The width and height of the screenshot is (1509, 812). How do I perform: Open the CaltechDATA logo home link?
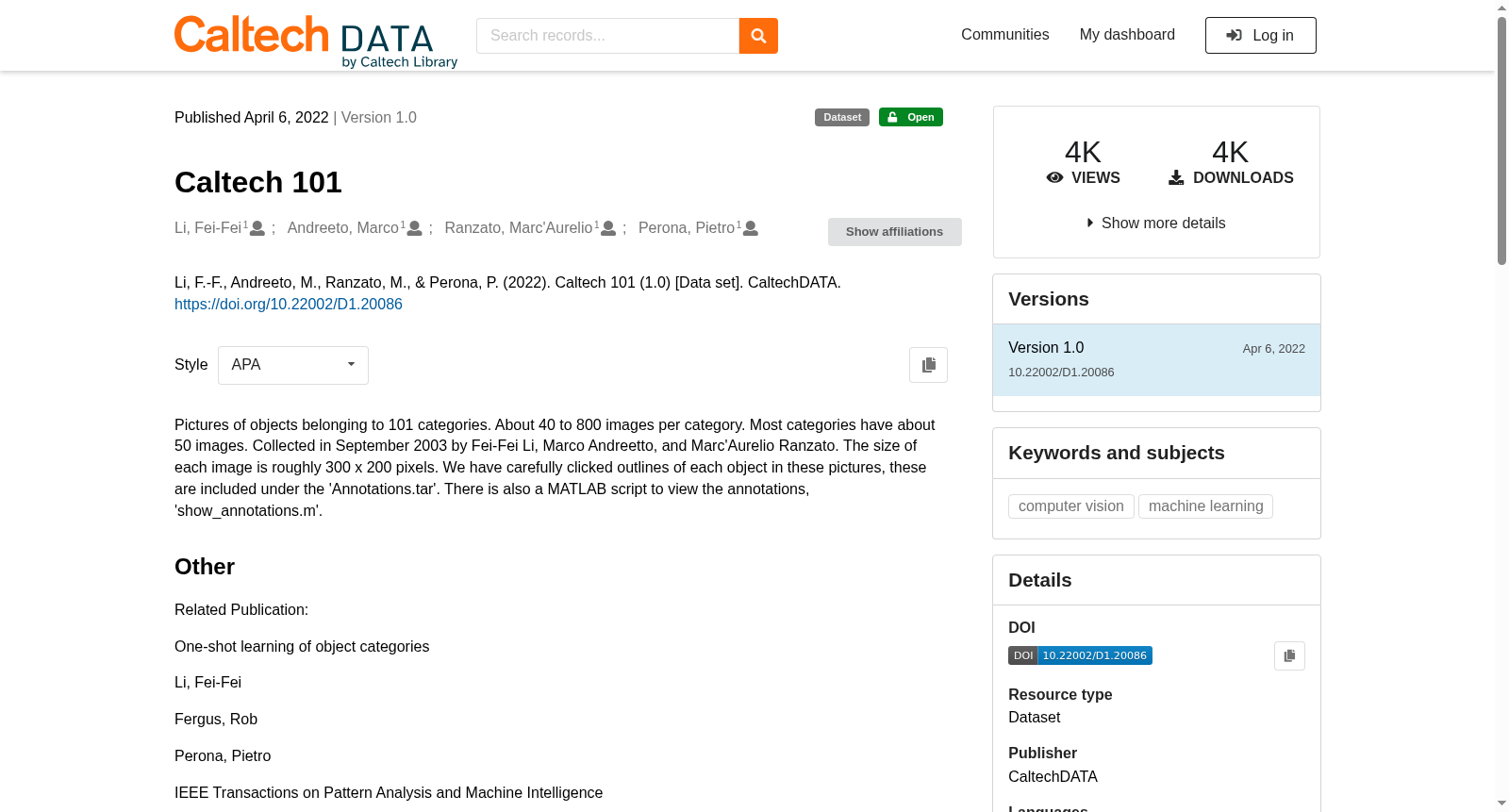[x=316, y=42]
